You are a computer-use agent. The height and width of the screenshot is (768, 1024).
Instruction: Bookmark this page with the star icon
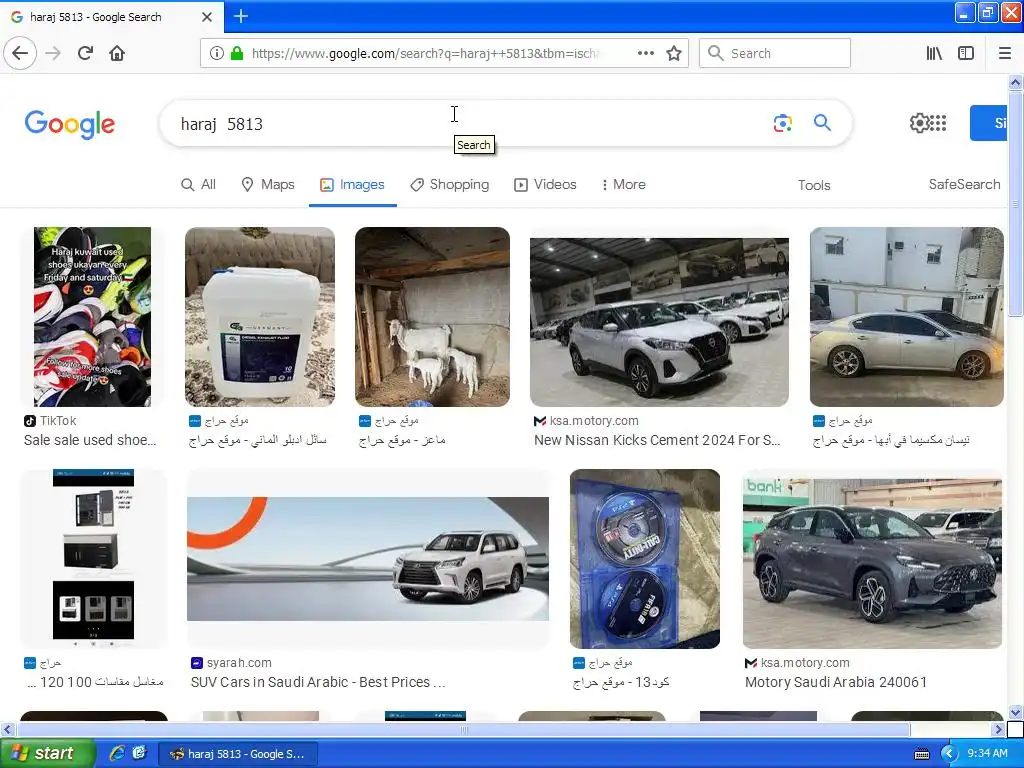point(674,53)
